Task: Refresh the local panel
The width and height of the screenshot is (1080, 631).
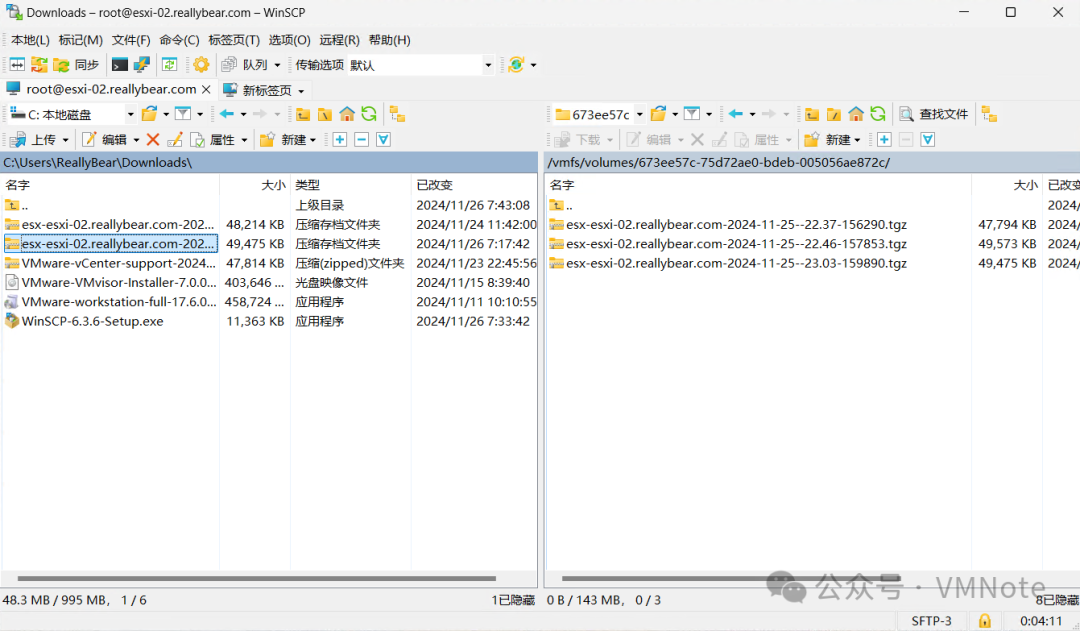Action: click(x=369, y=114)
